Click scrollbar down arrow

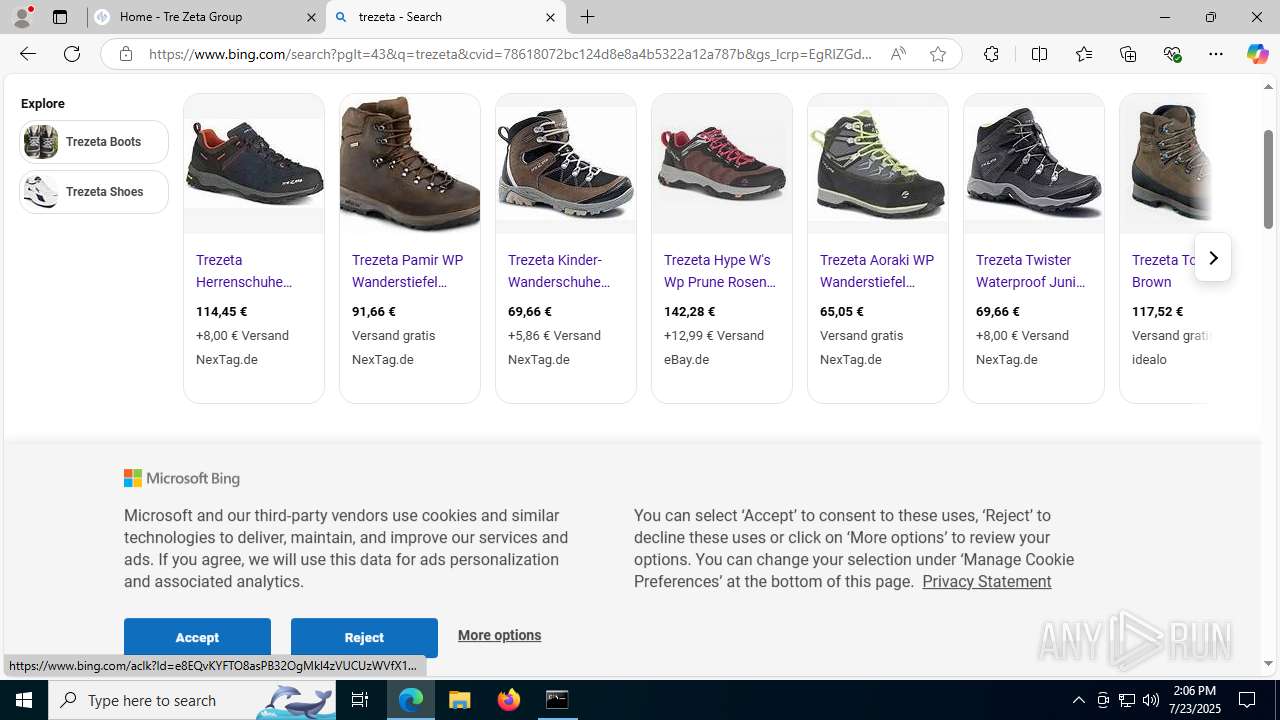pos(1268,663)
